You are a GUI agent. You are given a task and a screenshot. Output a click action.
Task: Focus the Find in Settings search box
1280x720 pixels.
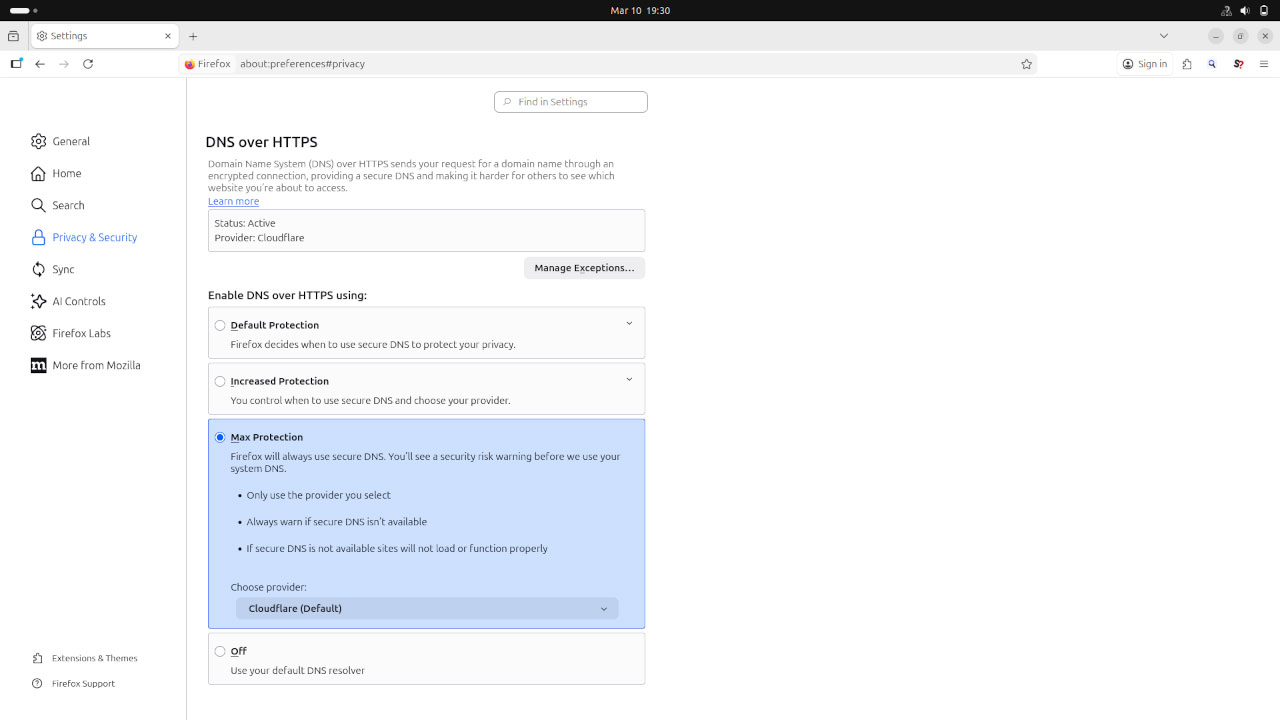point(571,102)
